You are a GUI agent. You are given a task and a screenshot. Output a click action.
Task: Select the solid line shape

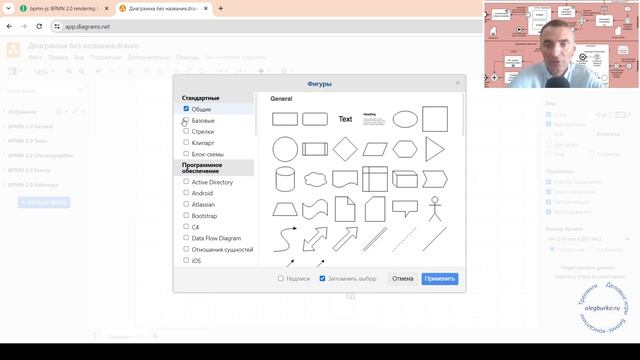coord(435,240)
